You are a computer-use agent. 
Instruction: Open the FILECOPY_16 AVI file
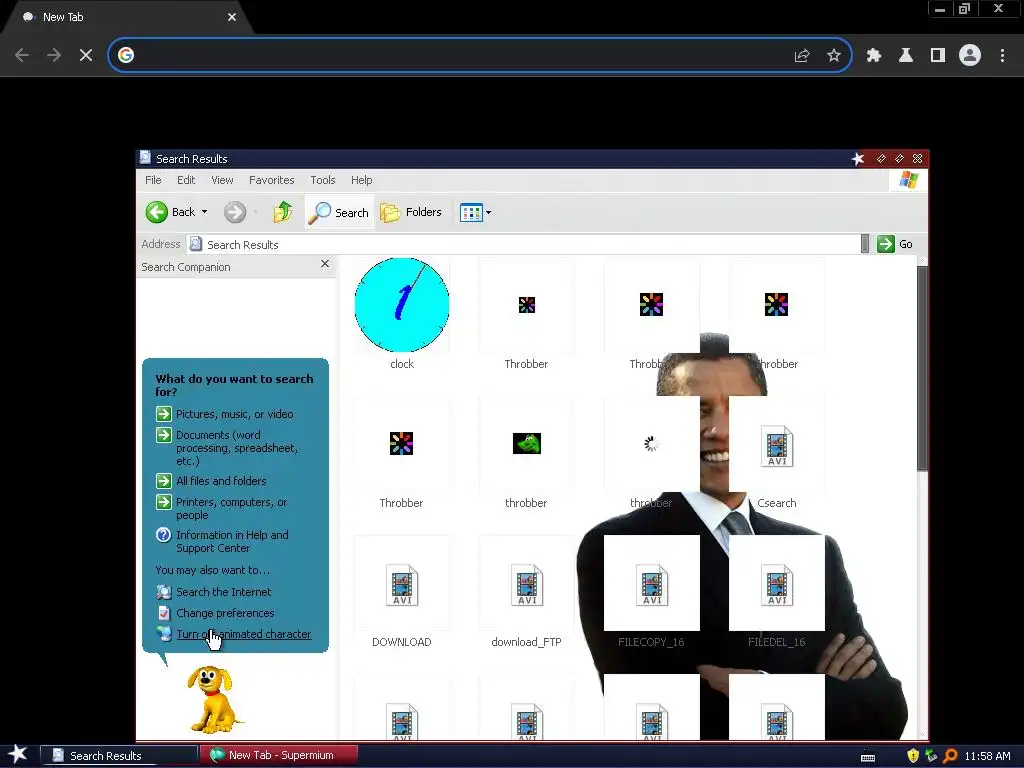(x=651, y=585)
